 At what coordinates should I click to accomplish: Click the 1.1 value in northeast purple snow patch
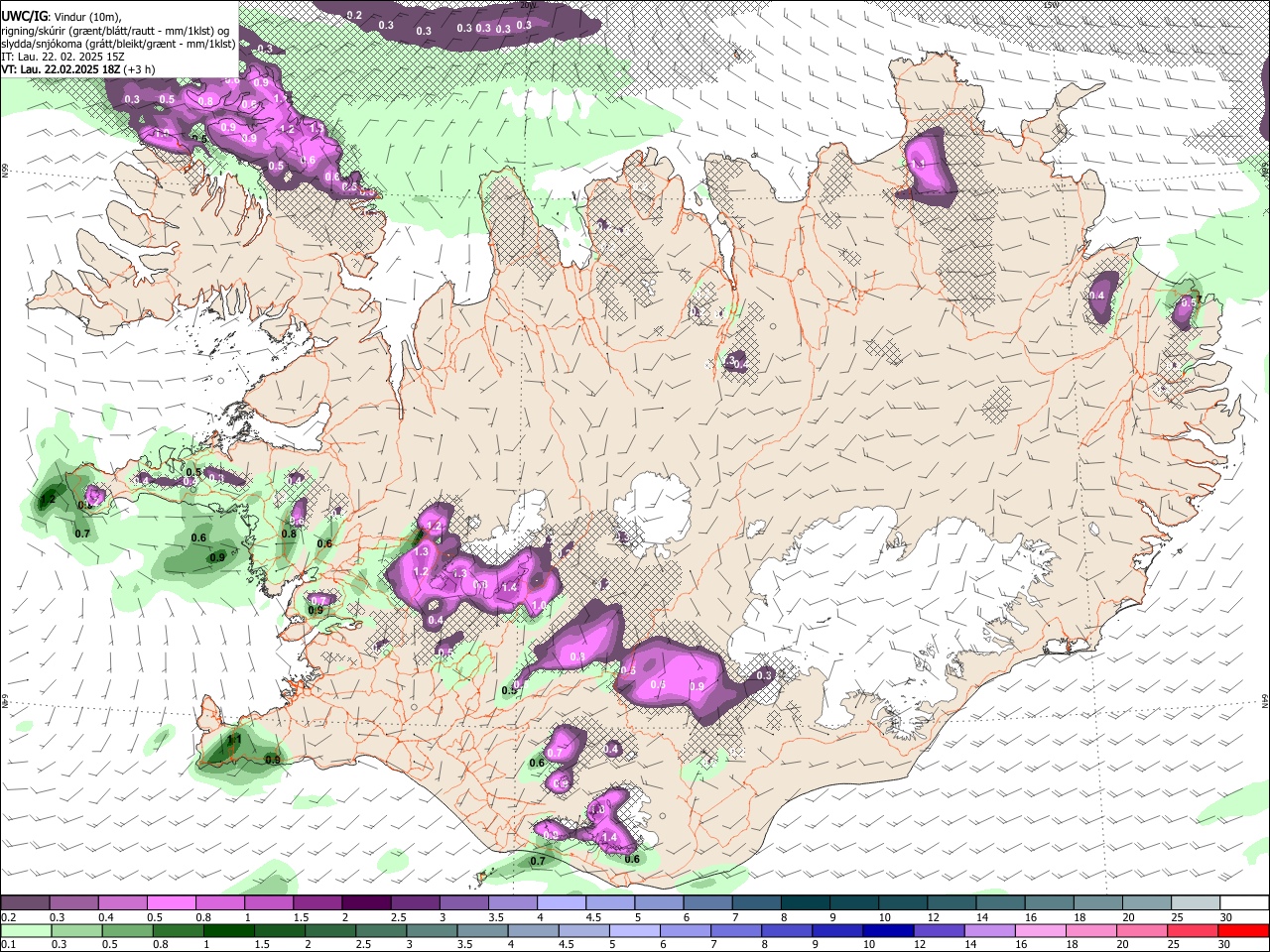click(918, 165)
